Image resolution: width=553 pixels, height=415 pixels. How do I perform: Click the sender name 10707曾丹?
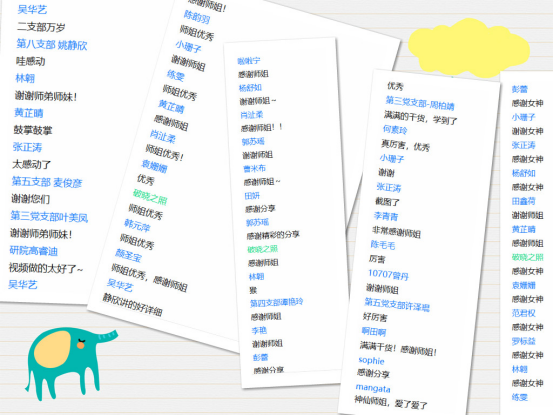[388, 275]
